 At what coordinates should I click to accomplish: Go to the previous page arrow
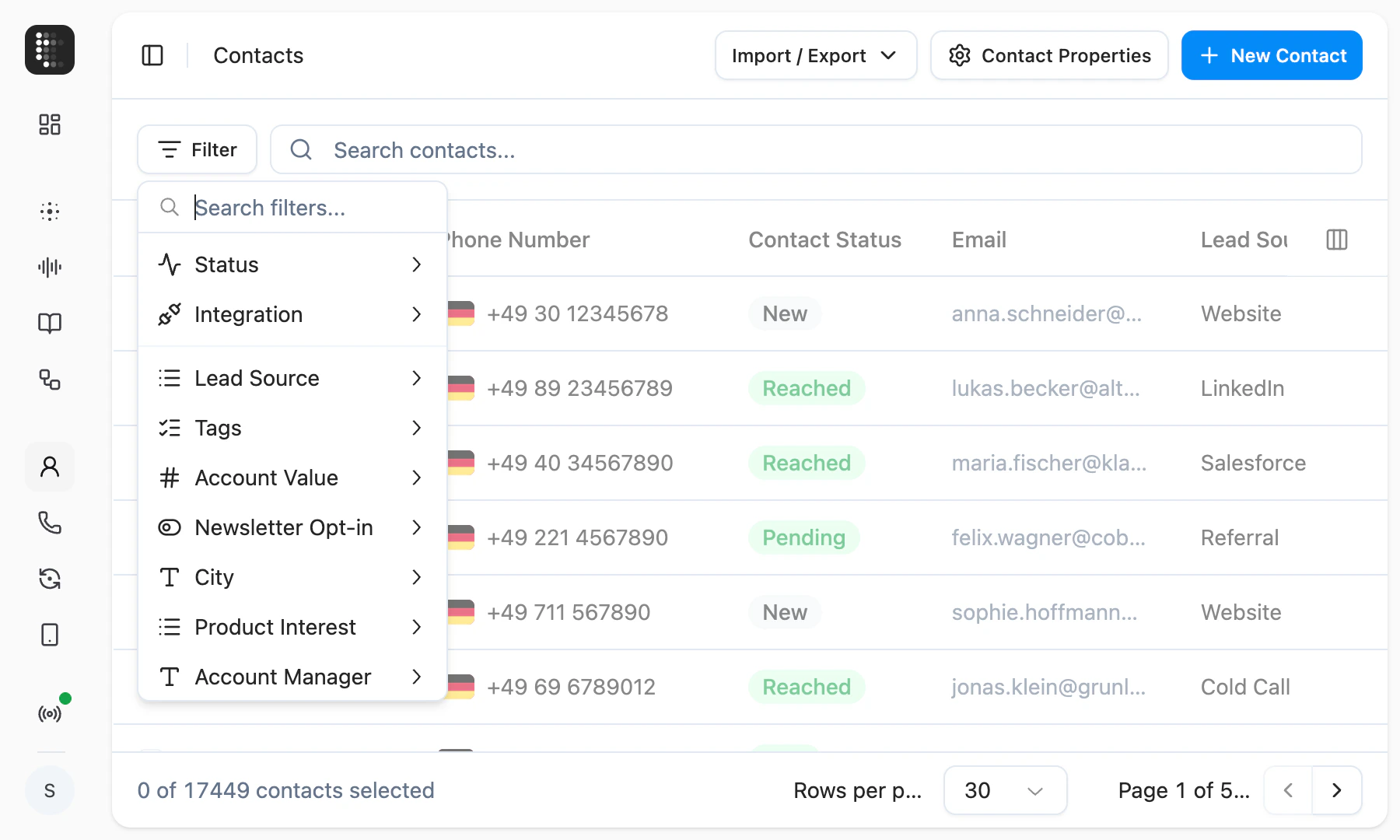[x=1288, y=790]
